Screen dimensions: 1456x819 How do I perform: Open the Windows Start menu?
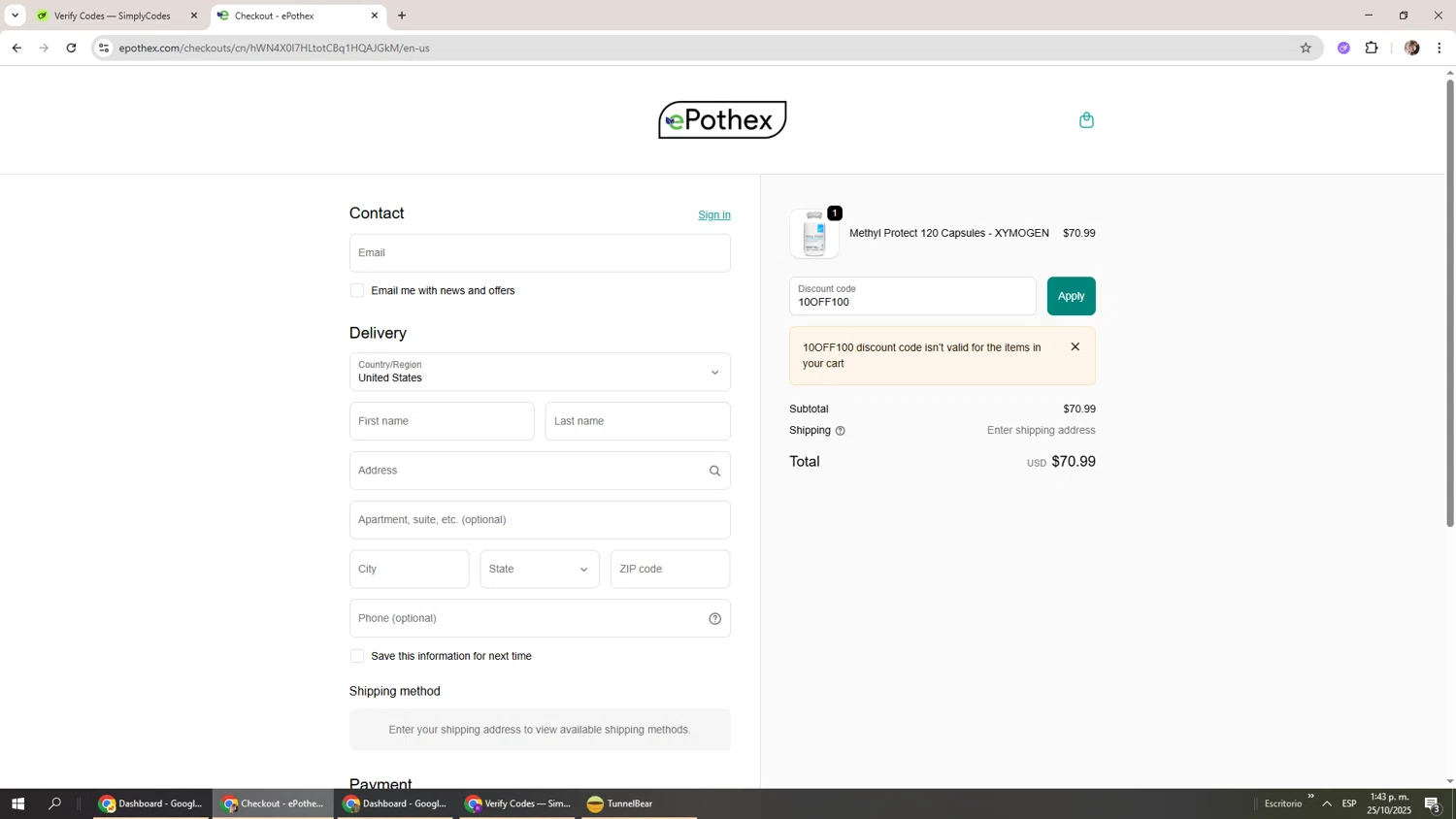[17, 803]
